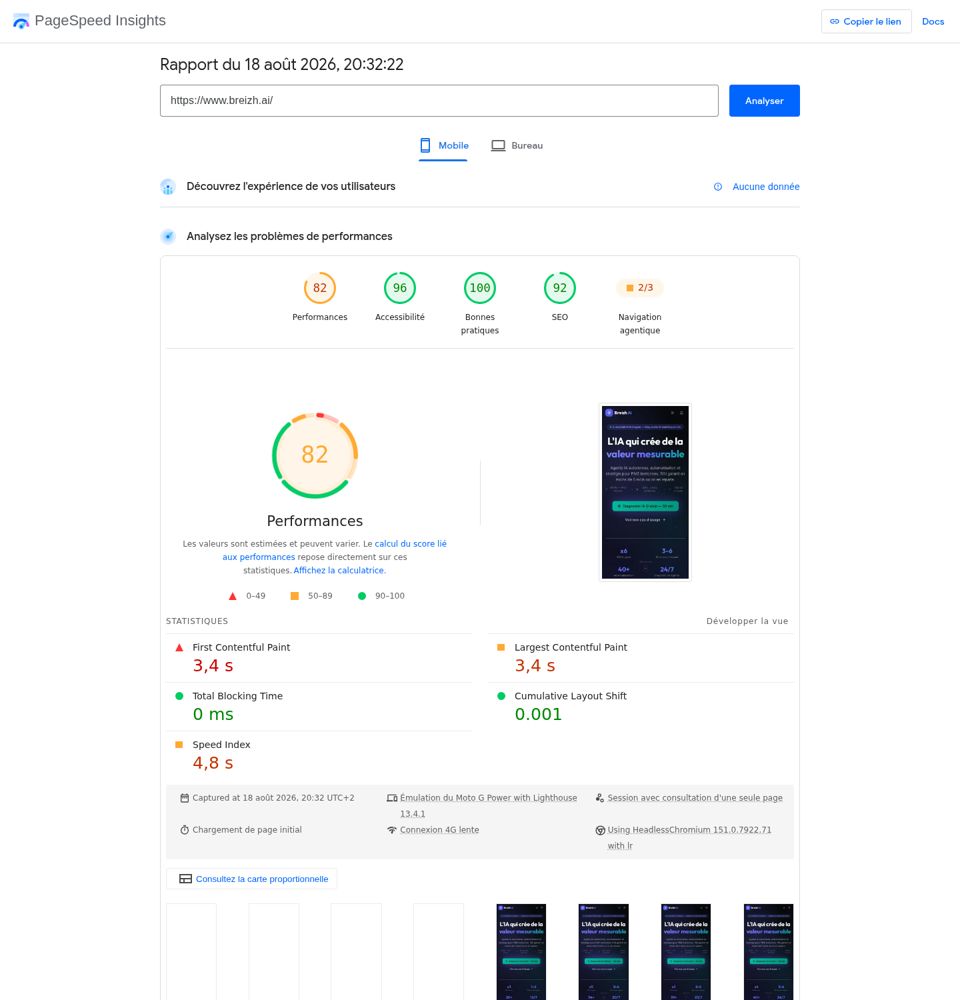This screenshot has height=1000, width=960.
Task: Click Session avec consultation d'une seule page
Action: pyautogui.click(x=695, y=798)
